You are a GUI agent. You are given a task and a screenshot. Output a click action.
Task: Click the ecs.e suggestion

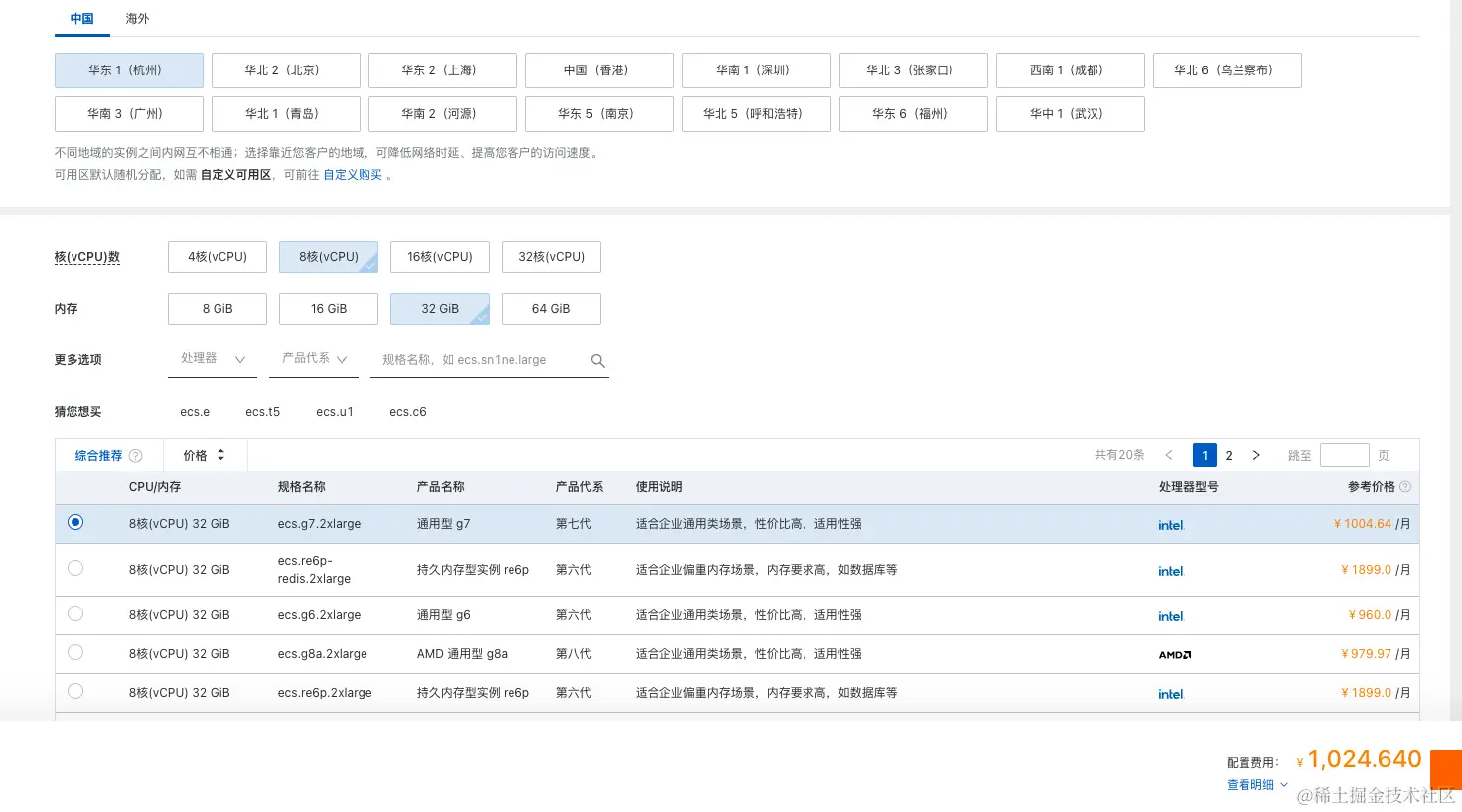195,412
